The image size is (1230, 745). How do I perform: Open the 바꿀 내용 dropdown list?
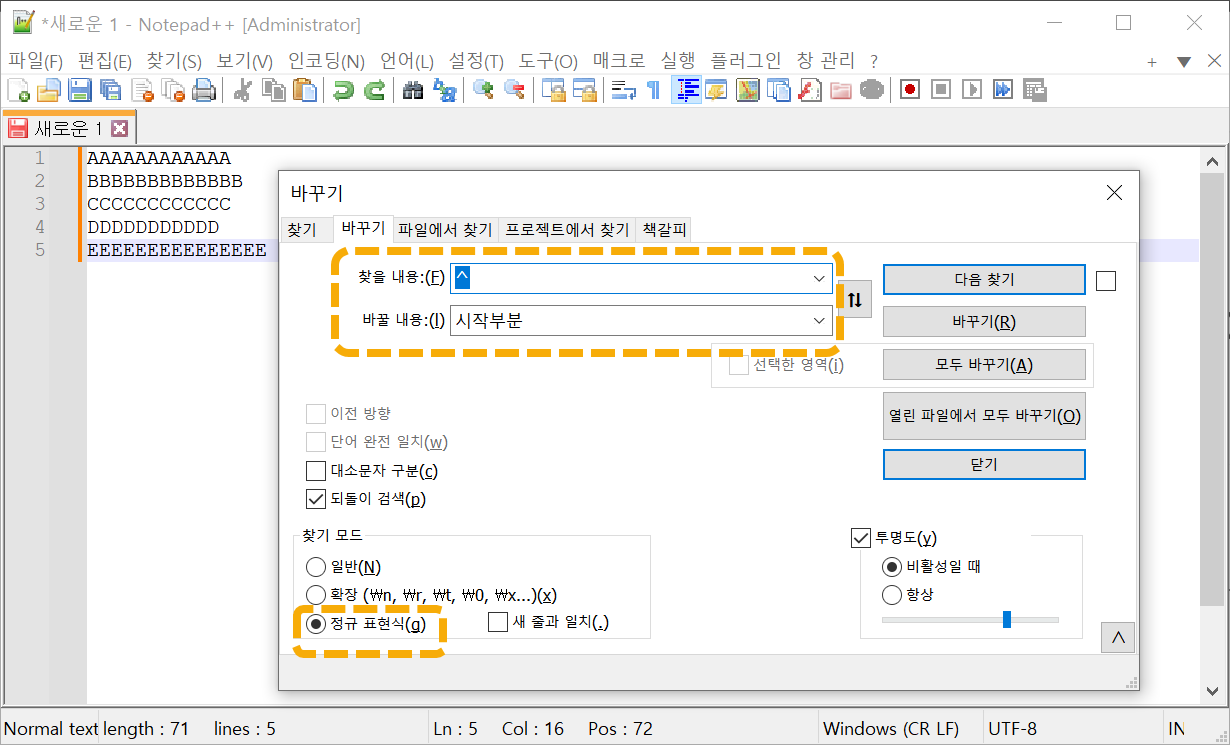coord(821,321)
